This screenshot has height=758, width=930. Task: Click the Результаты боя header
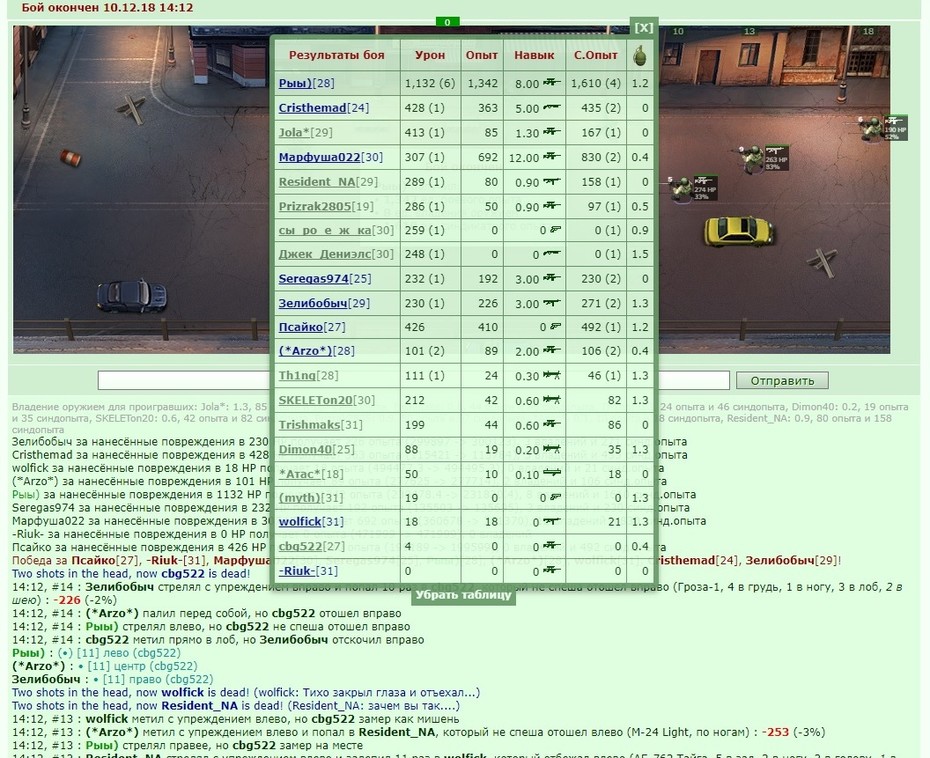point(336,55)
